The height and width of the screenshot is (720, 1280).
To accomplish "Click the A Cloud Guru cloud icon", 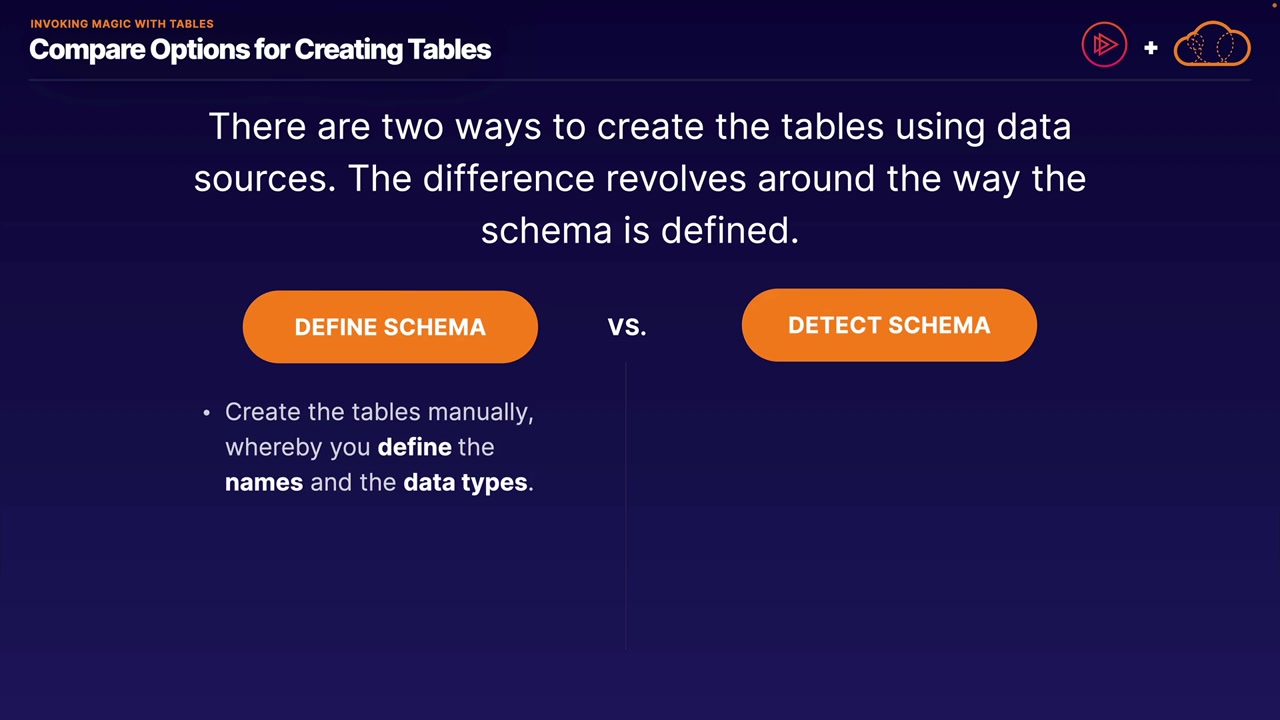I will (1212, 45).
